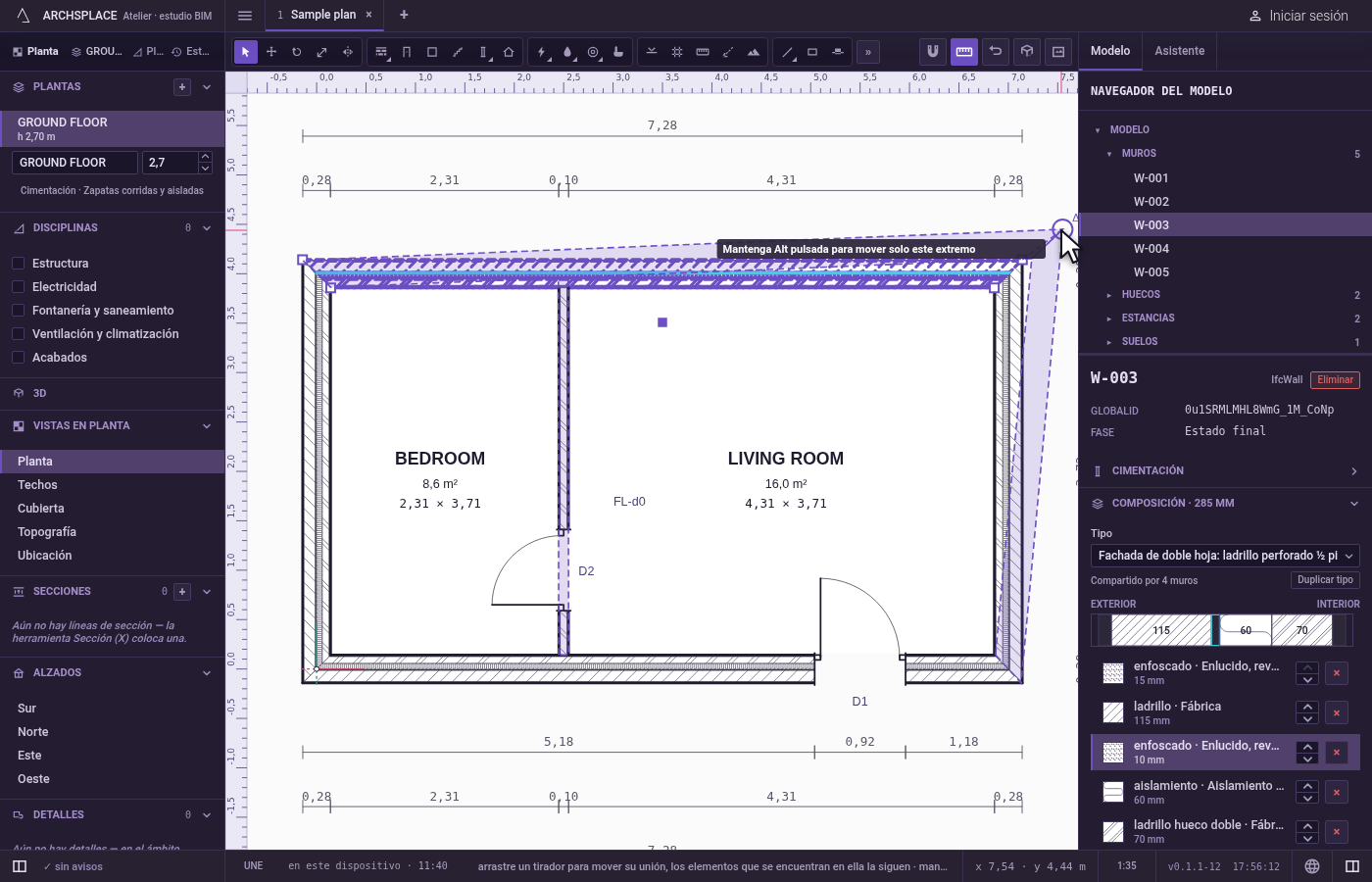Pick the terrain mountain tool
Image resolution: width=1372 pixels, height=882 pixels.
pos(754,52)
